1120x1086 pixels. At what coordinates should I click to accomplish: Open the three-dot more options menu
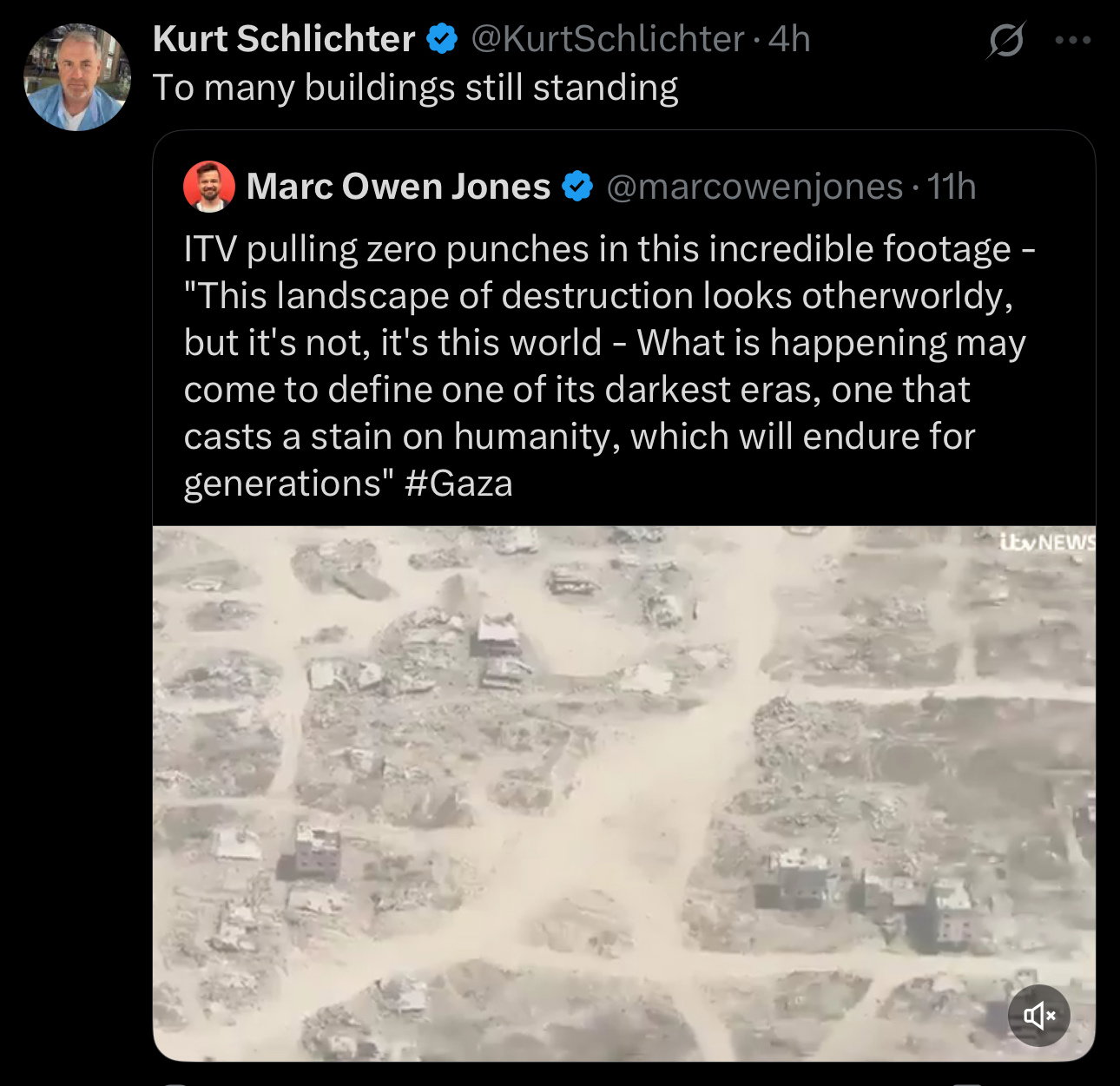(1072, 39)
